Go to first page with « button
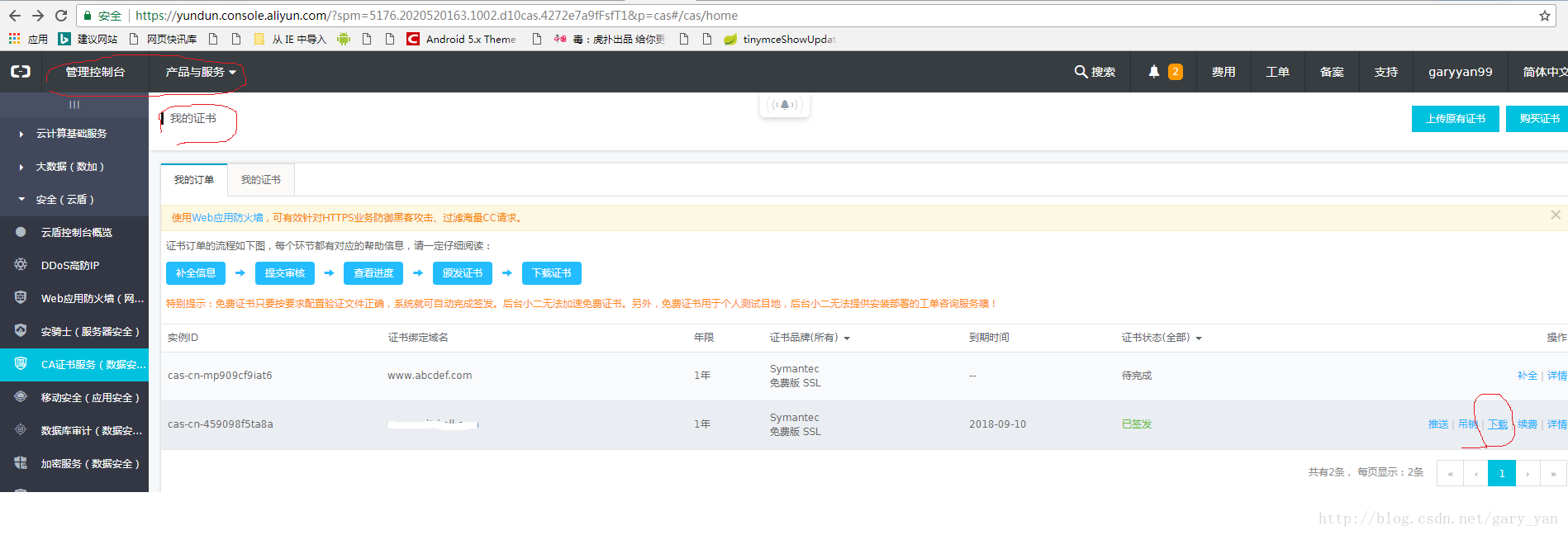The width and height of the screenshot is (1568, 535). pyautogui.click(x=1450, y=474)
